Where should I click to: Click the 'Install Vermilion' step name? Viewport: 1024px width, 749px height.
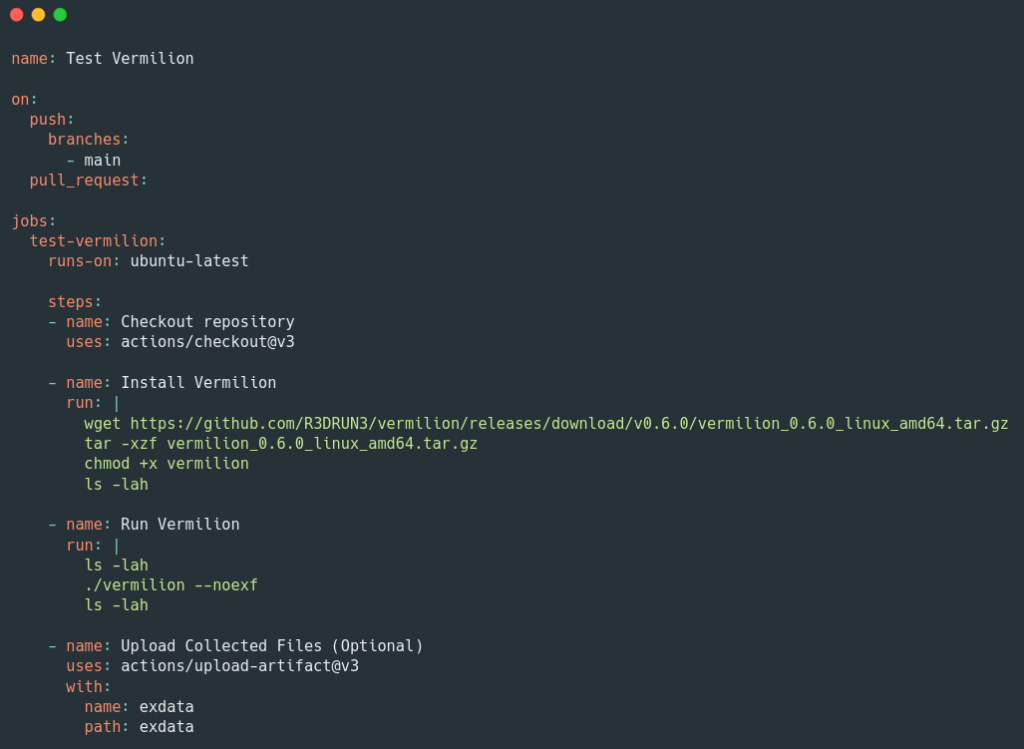point(198,382)
